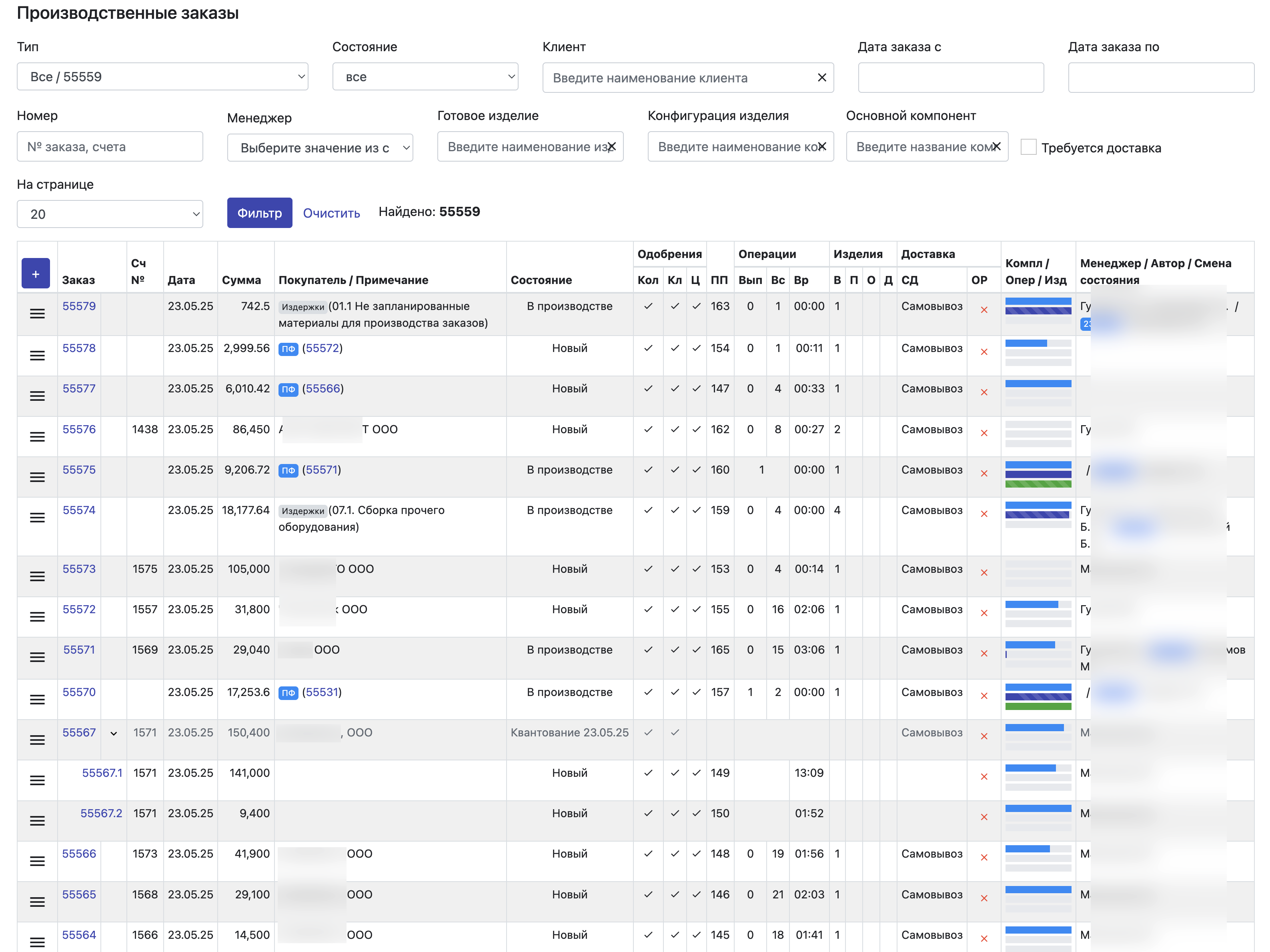Viewport: 1270px width, 952px height.
Task: Click the red X in ОР column for 55576
Action: coord(984,433)
